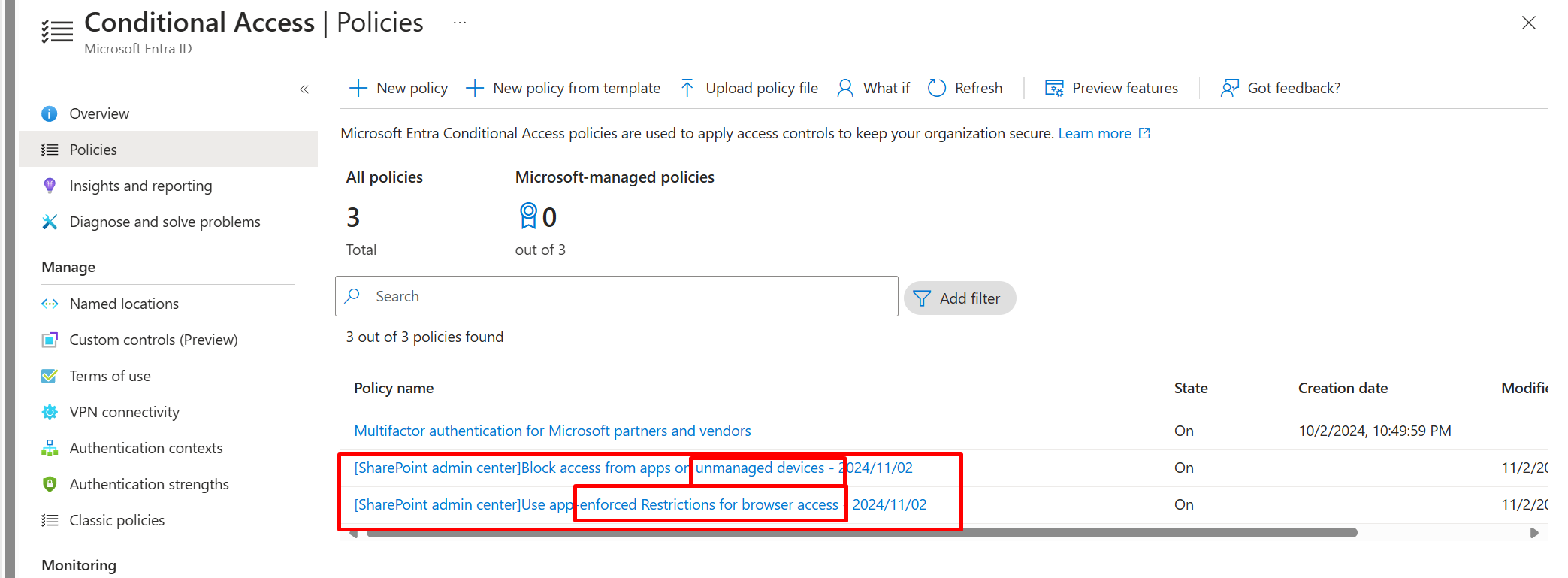This screenshot has height=578, width=1568.
Task: Open Multifactor authentication for Microsoft partners policy
Action: [552, 431]
